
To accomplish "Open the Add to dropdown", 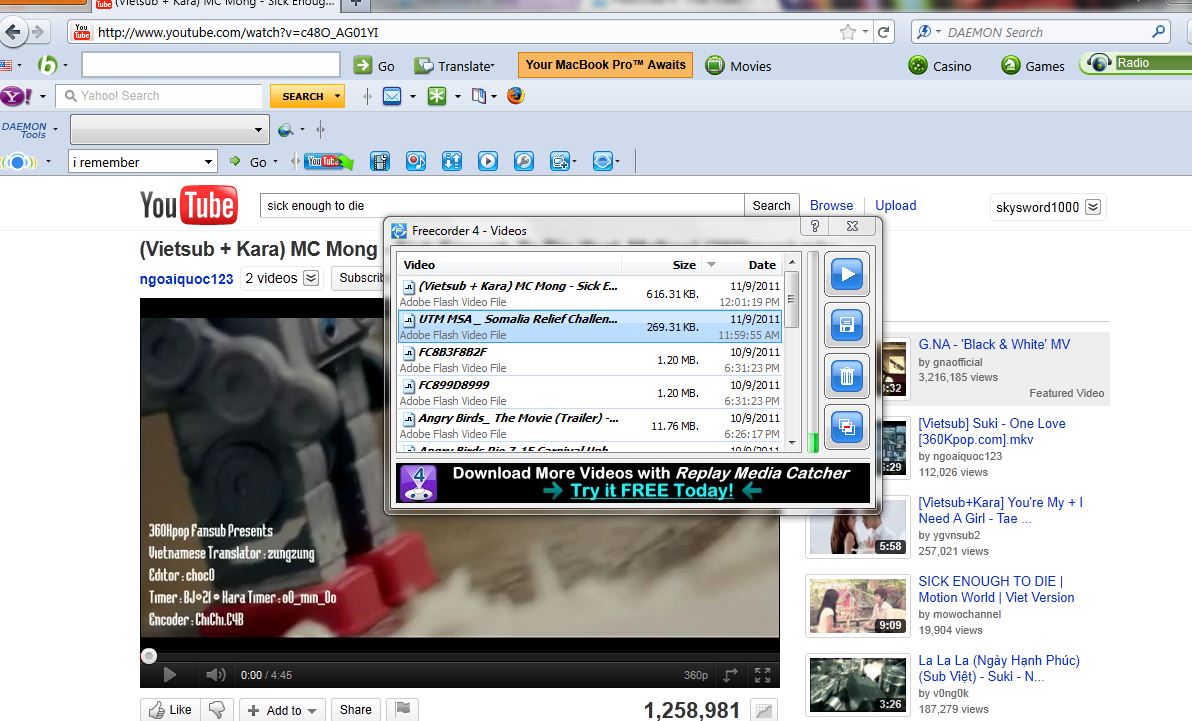I will [283, 710].
